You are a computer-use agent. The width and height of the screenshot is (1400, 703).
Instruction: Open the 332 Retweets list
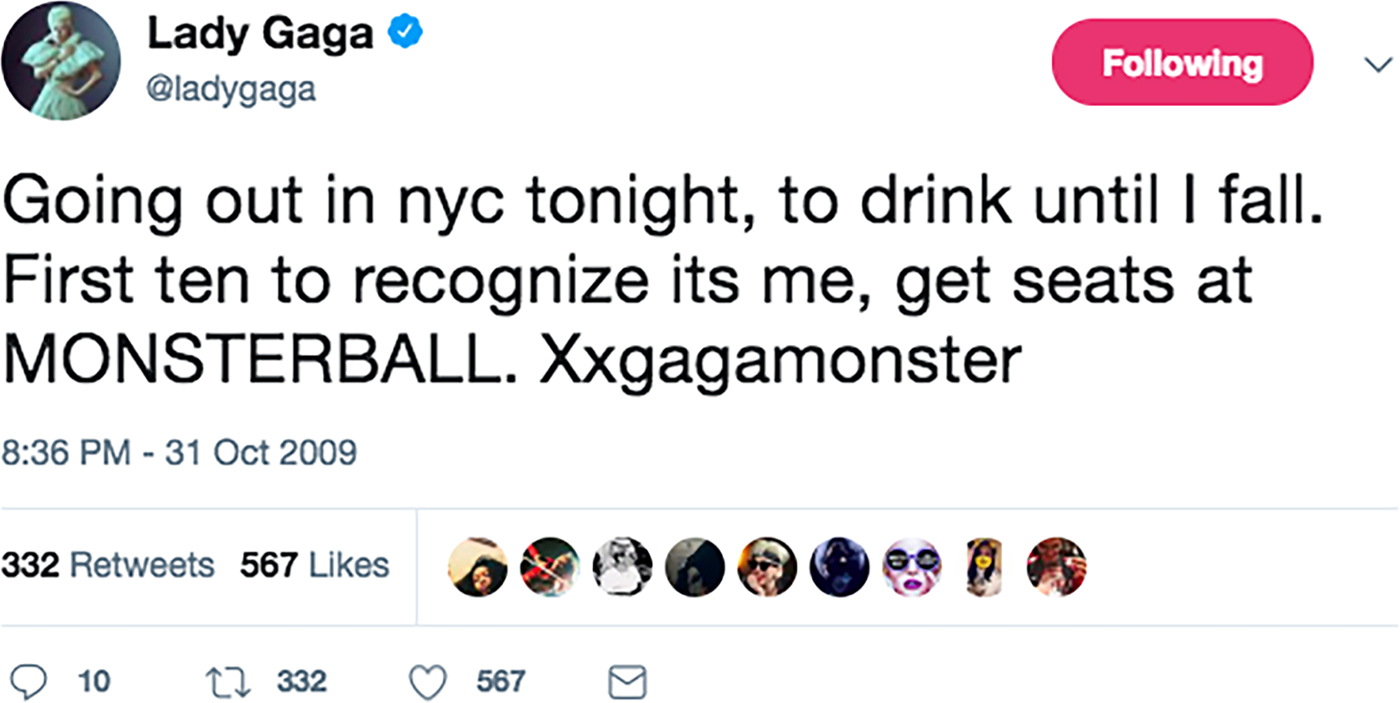pyautogui.click(x=107, y=566)
